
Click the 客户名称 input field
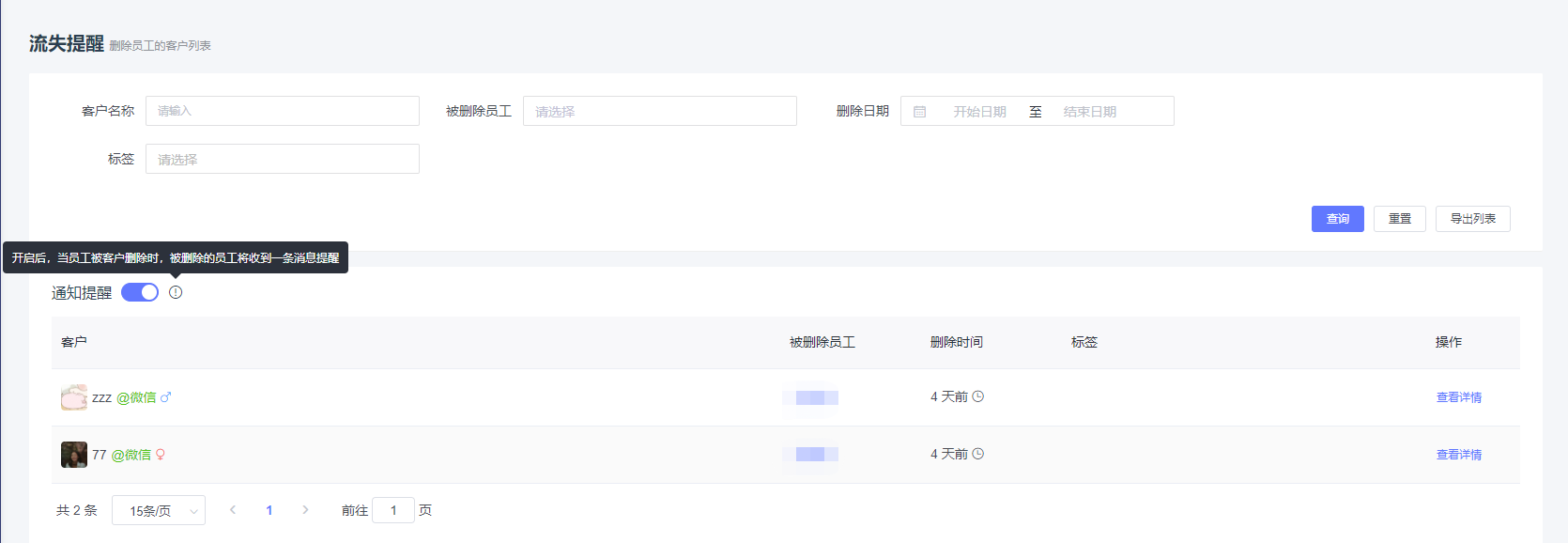(x=282, y=111)
